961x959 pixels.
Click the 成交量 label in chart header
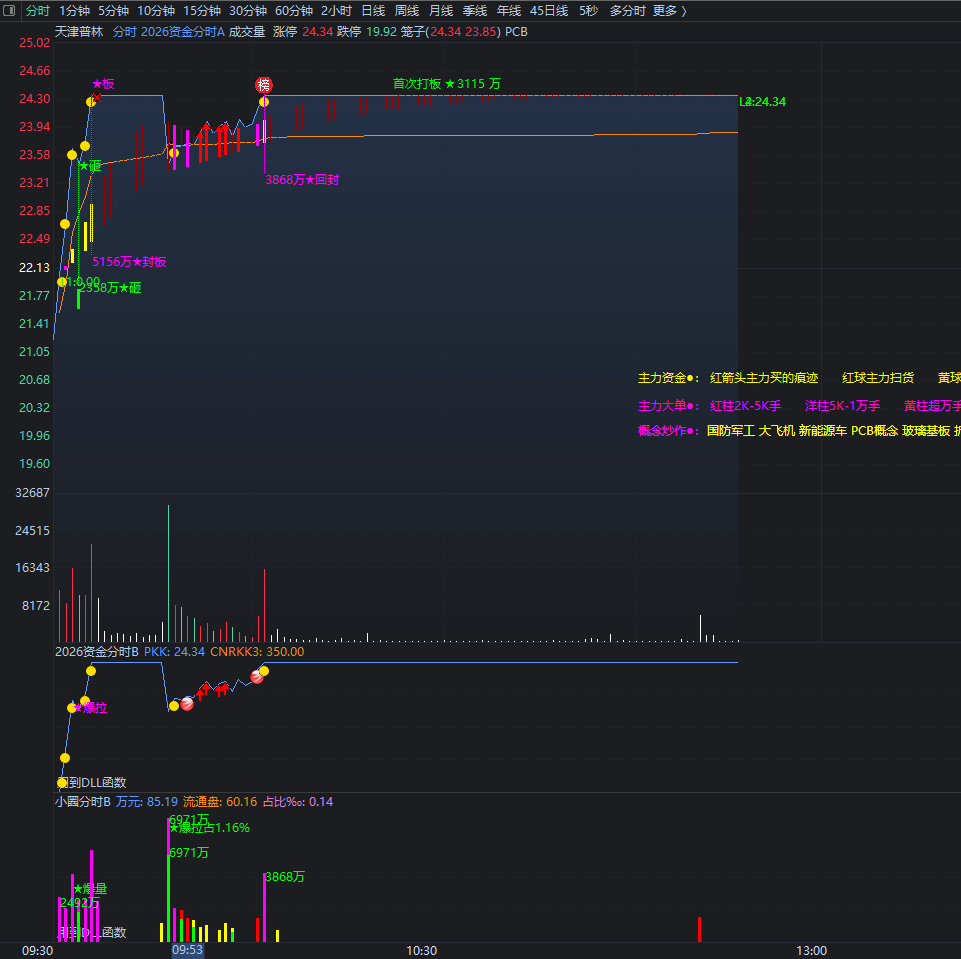tap(247, 32)
